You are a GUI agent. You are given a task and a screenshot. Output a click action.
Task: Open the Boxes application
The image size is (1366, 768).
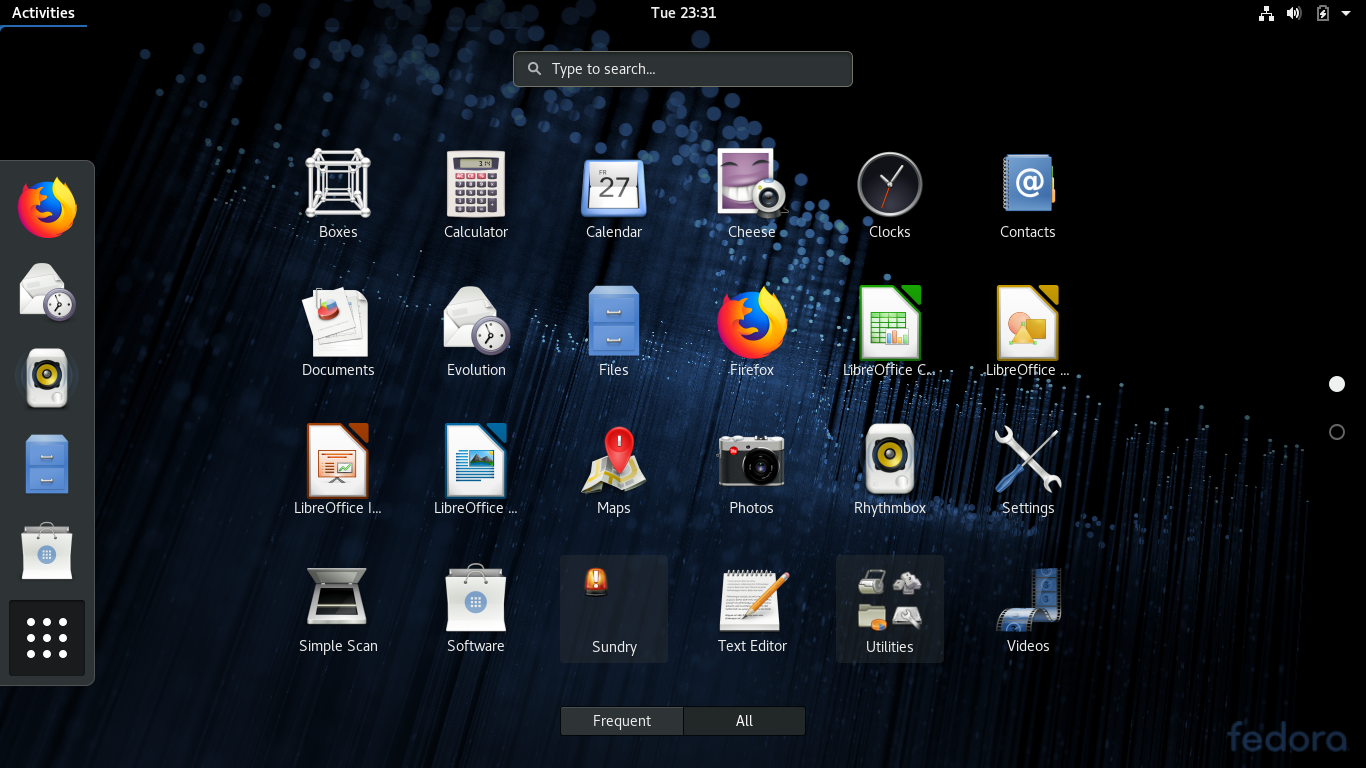point(338,195)
